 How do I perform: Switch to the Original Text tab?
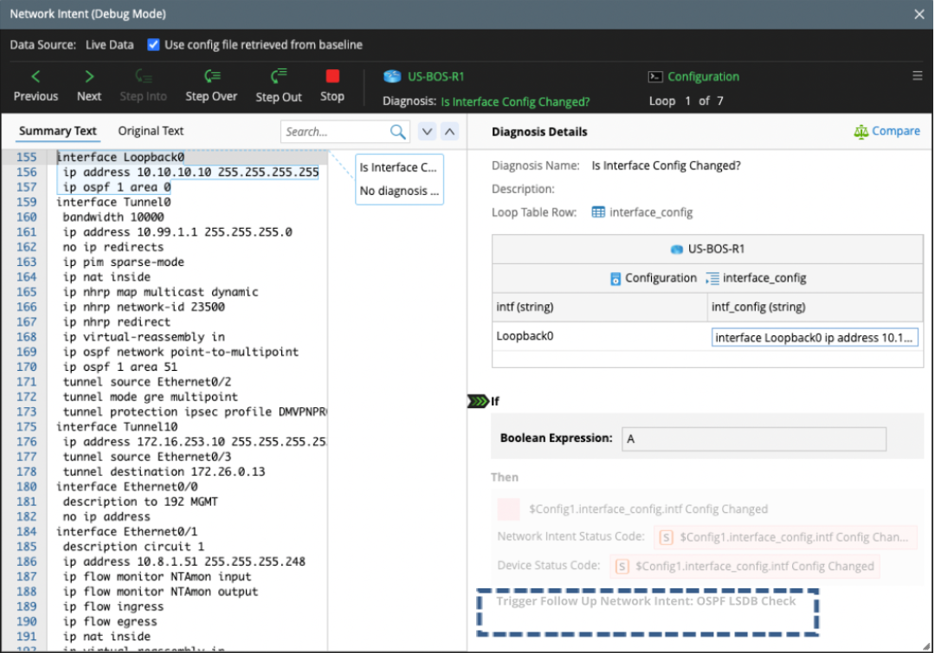(x=151, y=131)
